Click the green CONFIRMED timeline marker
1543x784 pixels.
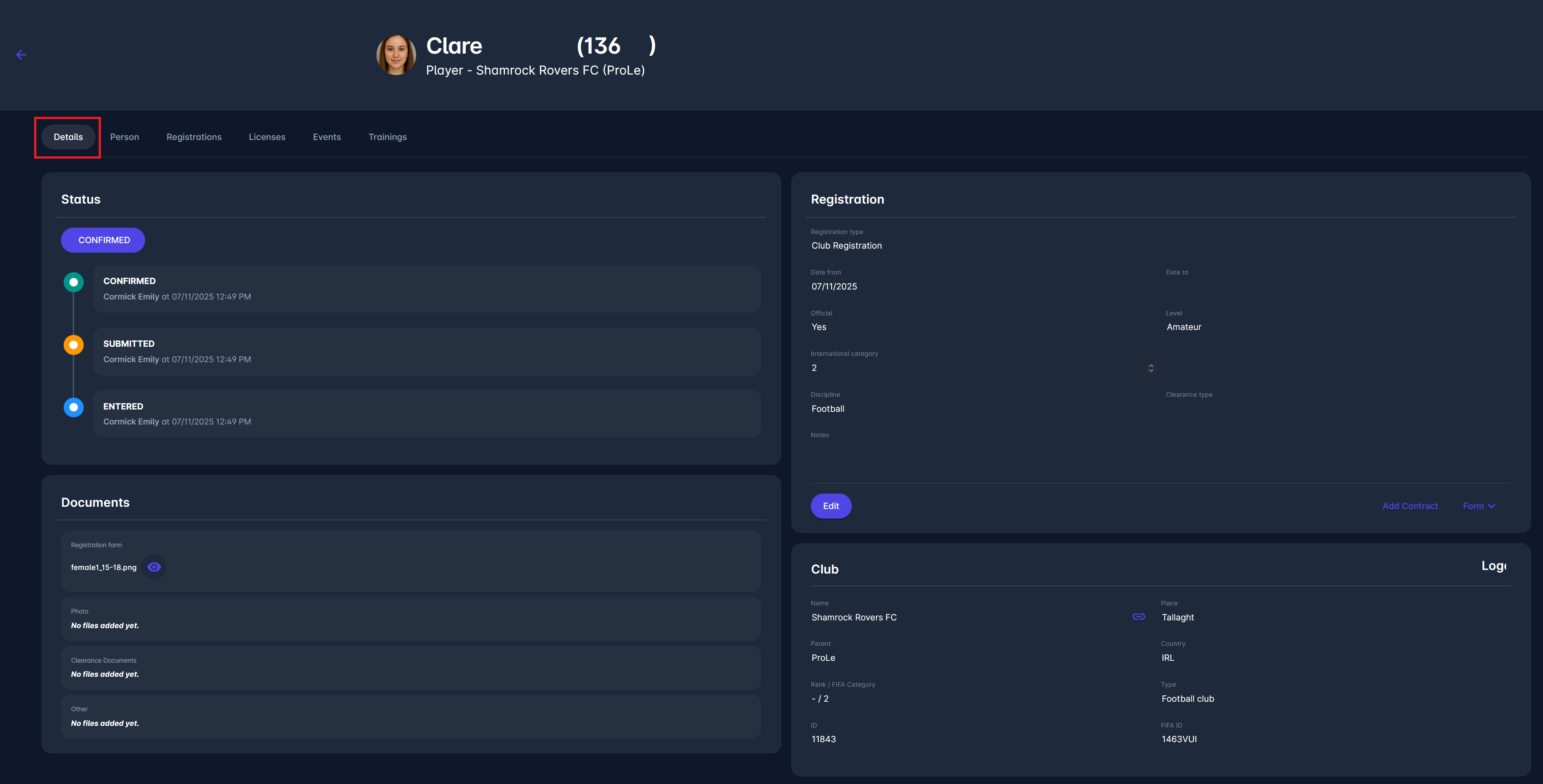pyautogui.click(x=74, y=282)
